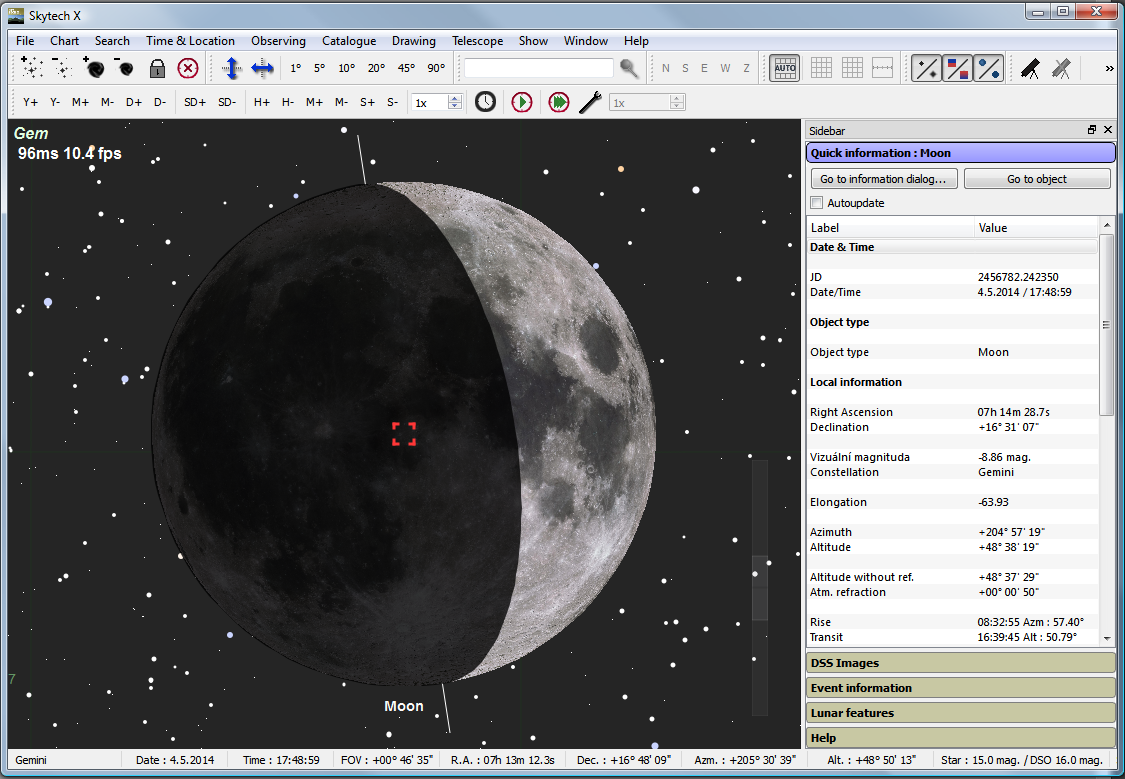Expand the Event information panel

tap(960, 688)
